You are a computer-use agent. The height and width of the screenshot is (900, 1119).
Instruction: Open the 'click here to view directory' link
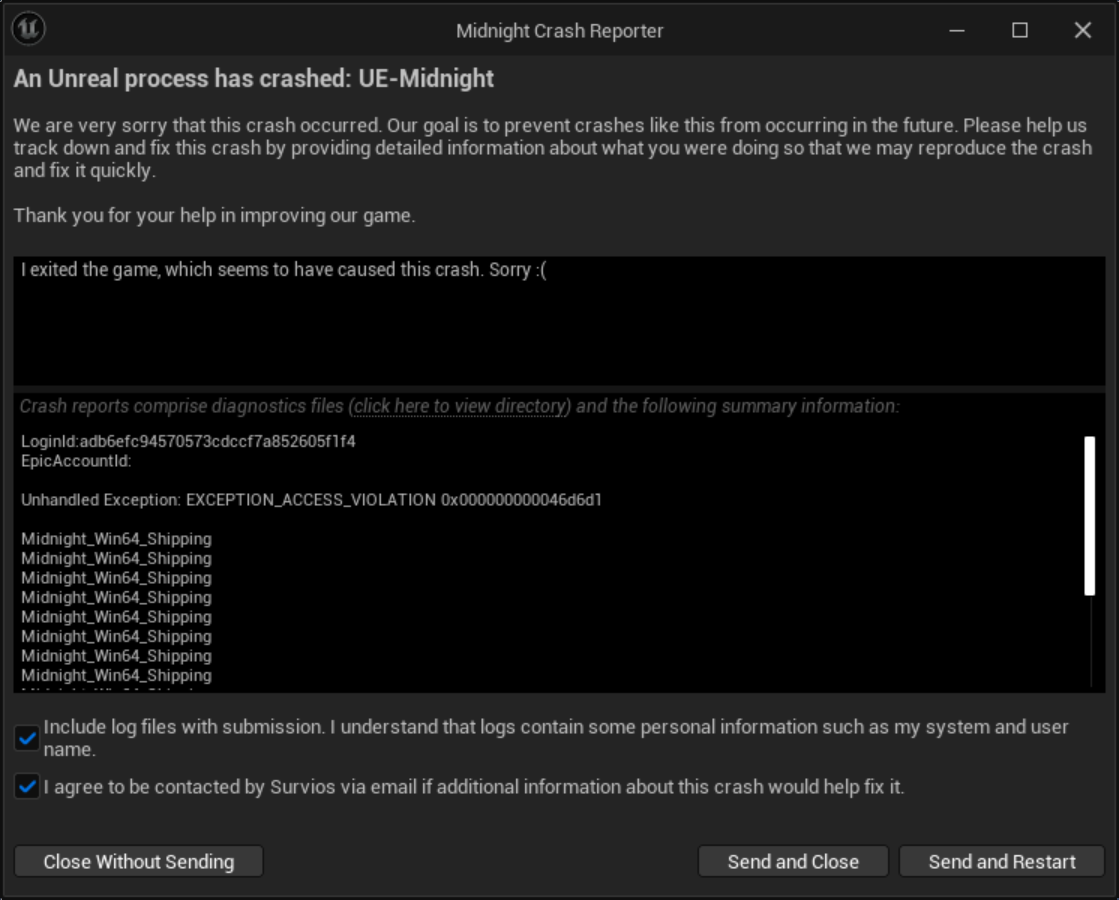point(461,406)
